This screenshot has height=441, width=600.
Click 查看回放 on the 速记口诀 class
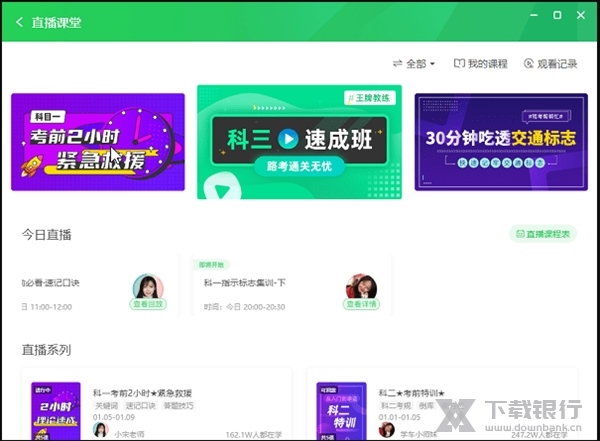pyautogui.click(x=148, y=304)
